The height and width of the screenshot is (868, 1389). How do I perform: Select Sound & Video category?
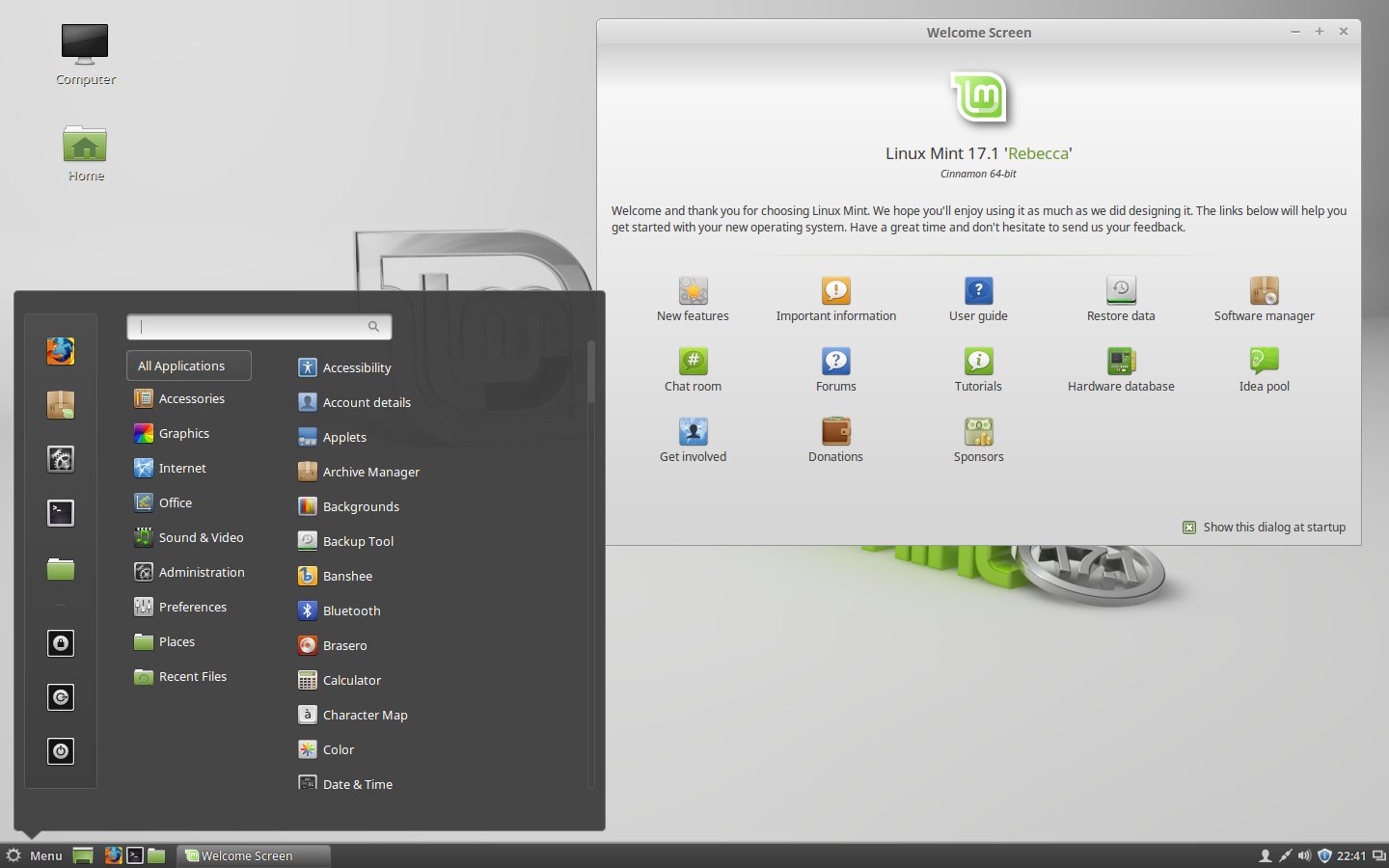pos(189,537)
